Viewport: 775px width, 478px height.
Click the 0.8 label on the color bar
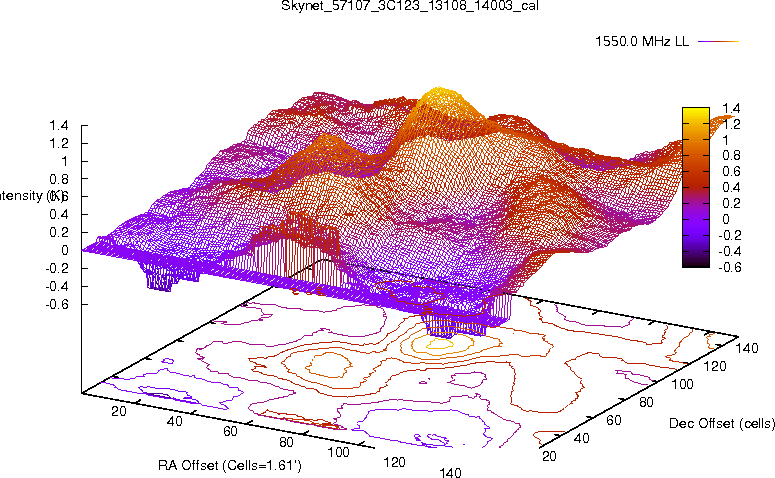731,156
